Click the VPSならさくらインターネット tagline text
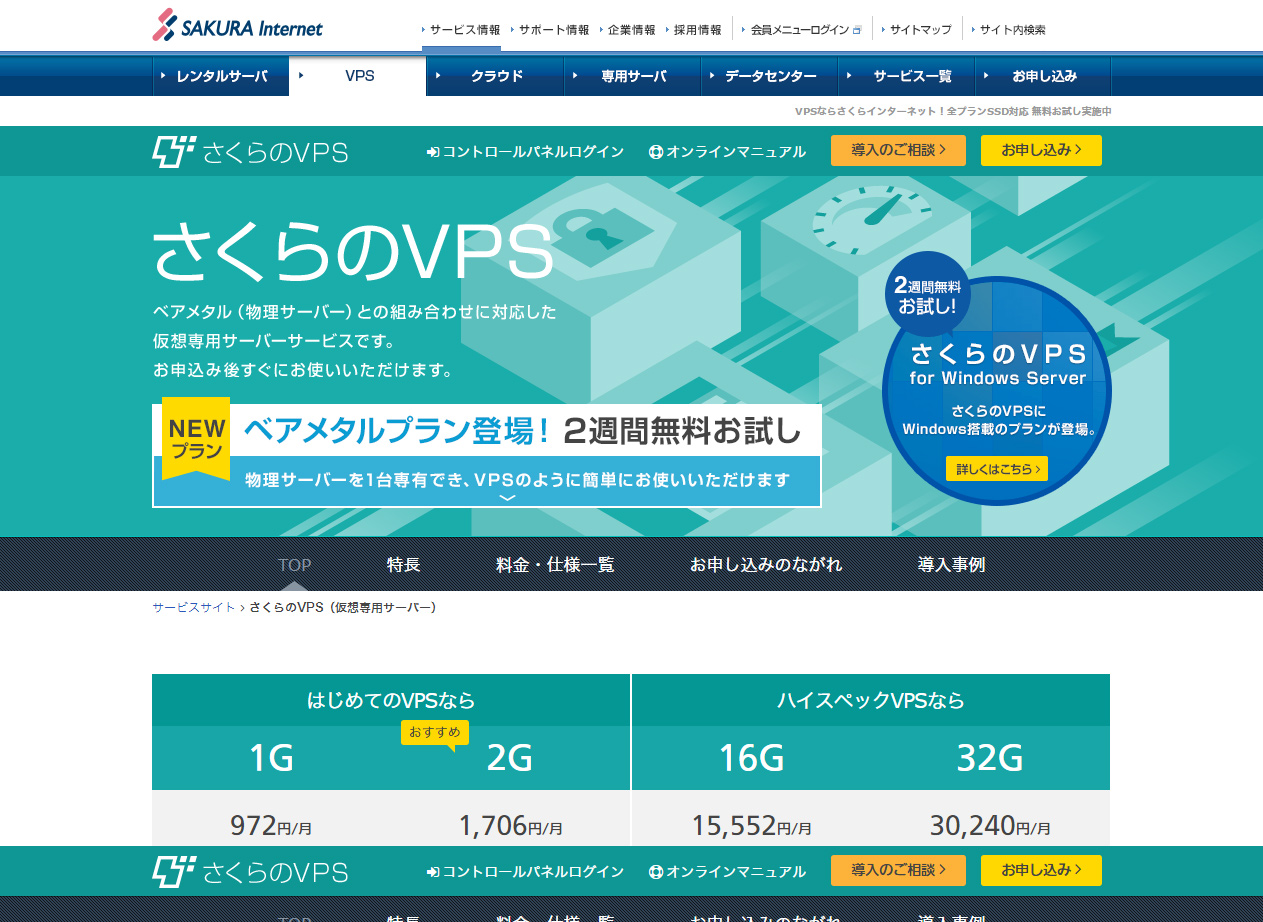 coord(952,111)
